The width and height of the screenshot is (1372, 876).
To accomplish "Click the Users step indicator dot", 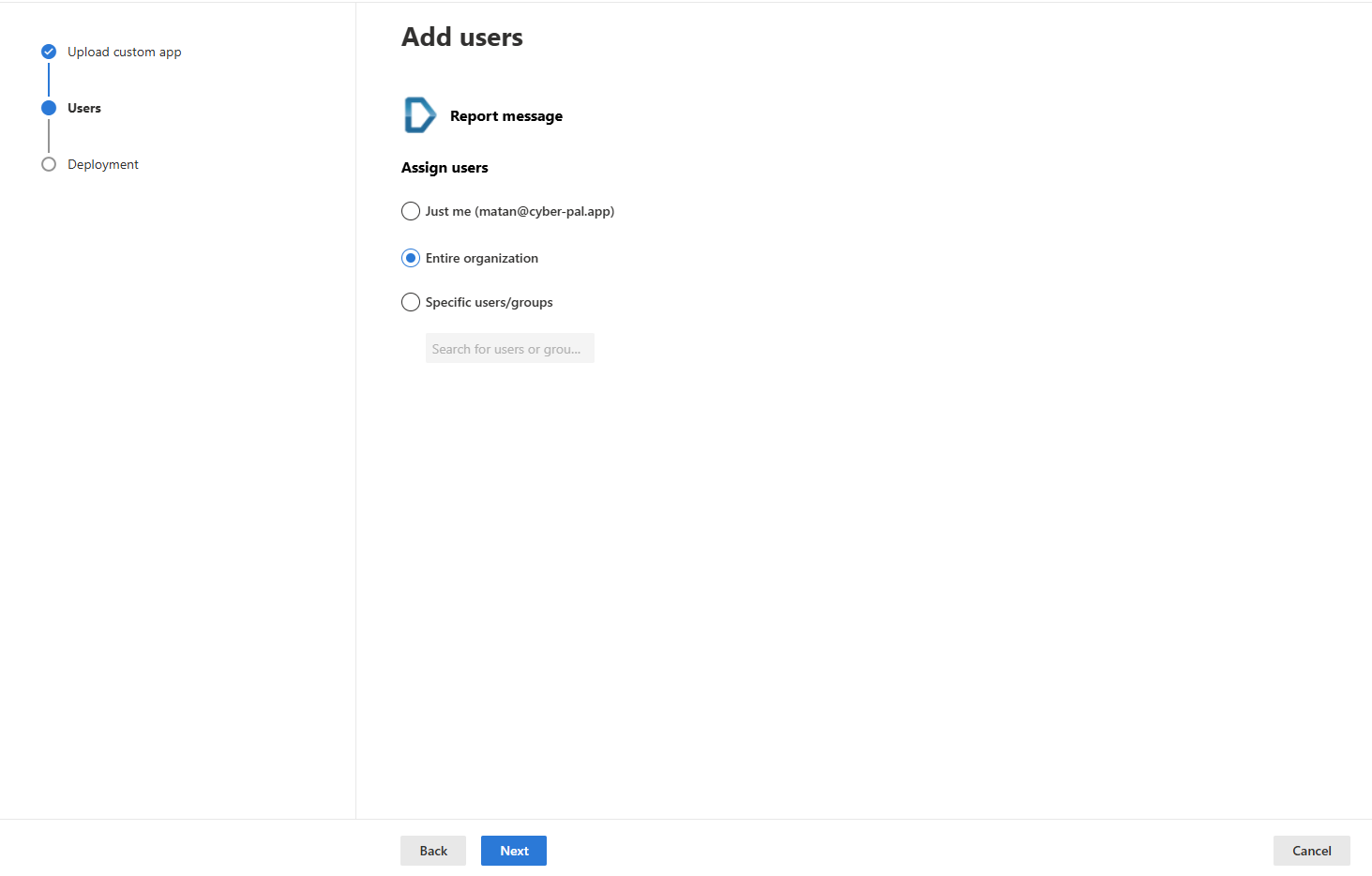I will [49, 108].
